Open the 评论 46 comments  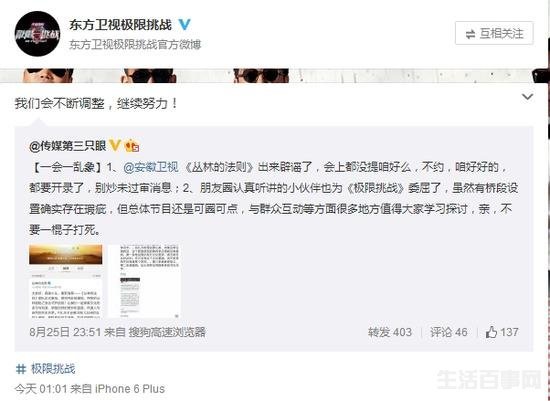click(449, 332)
